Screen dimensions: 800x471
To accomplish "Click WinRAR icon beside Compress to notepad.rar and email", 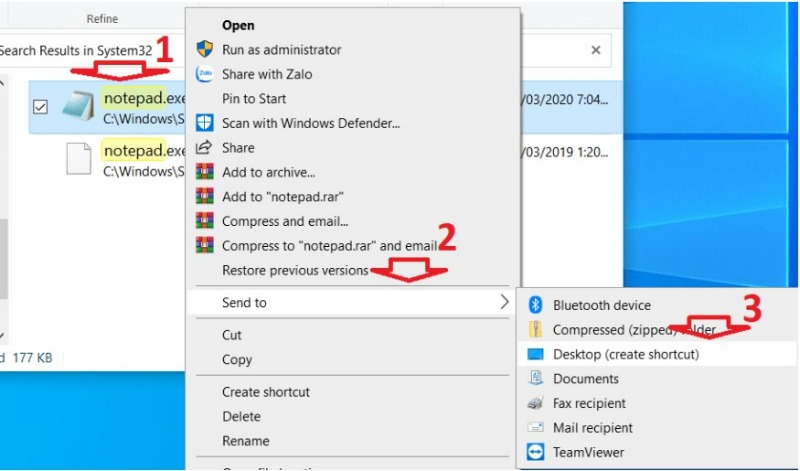I will click(x=205, y=245).
